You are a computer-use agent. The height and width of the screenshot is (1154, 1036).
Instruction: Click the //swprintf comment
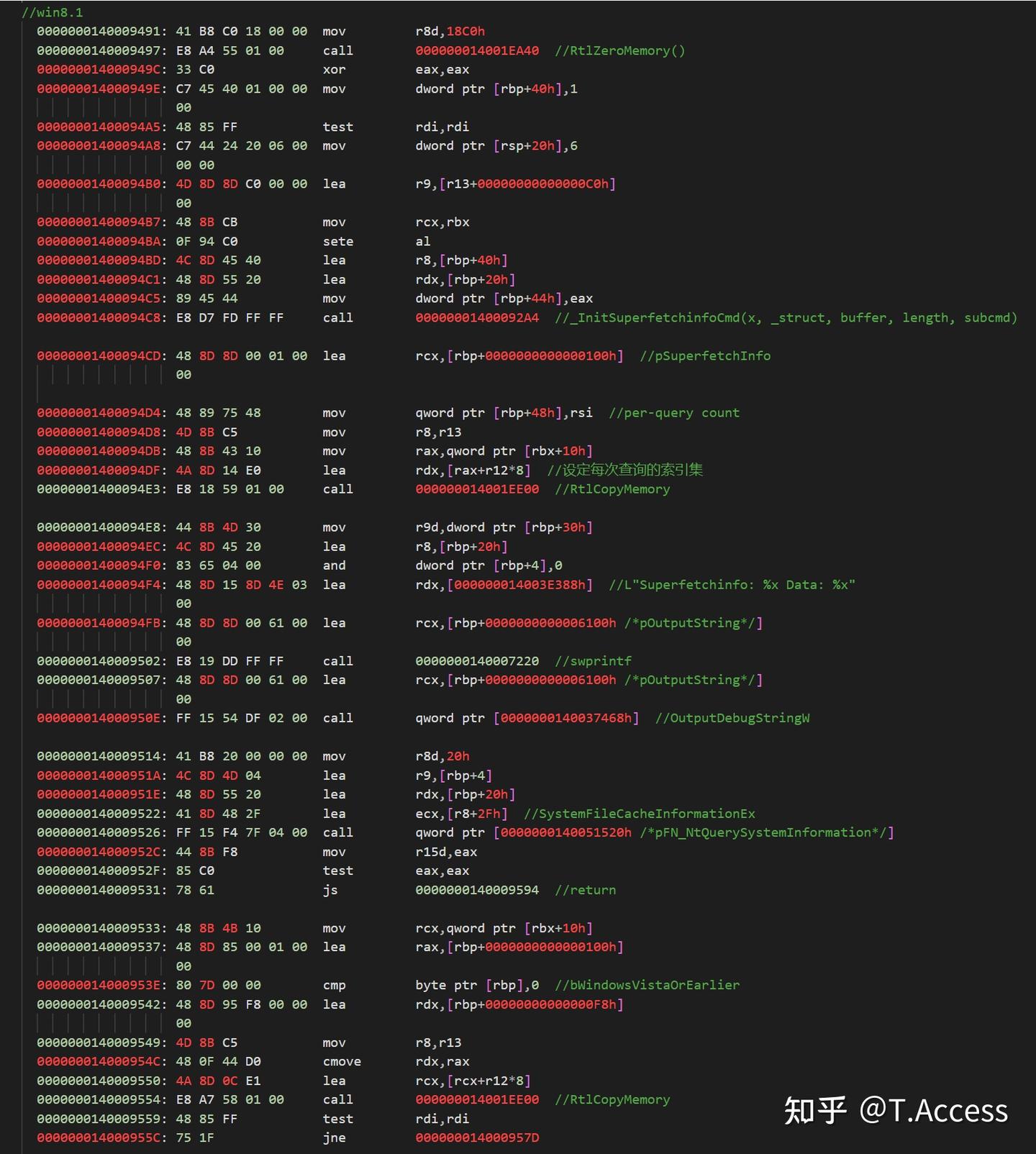593,660
